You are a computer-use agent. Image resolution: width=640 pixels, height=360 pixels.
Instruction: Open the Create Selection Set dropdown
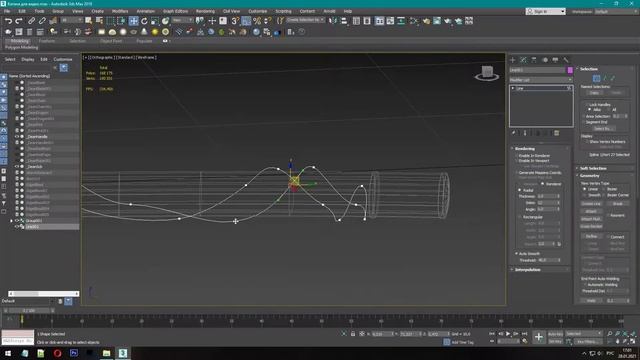click(305, 20)
